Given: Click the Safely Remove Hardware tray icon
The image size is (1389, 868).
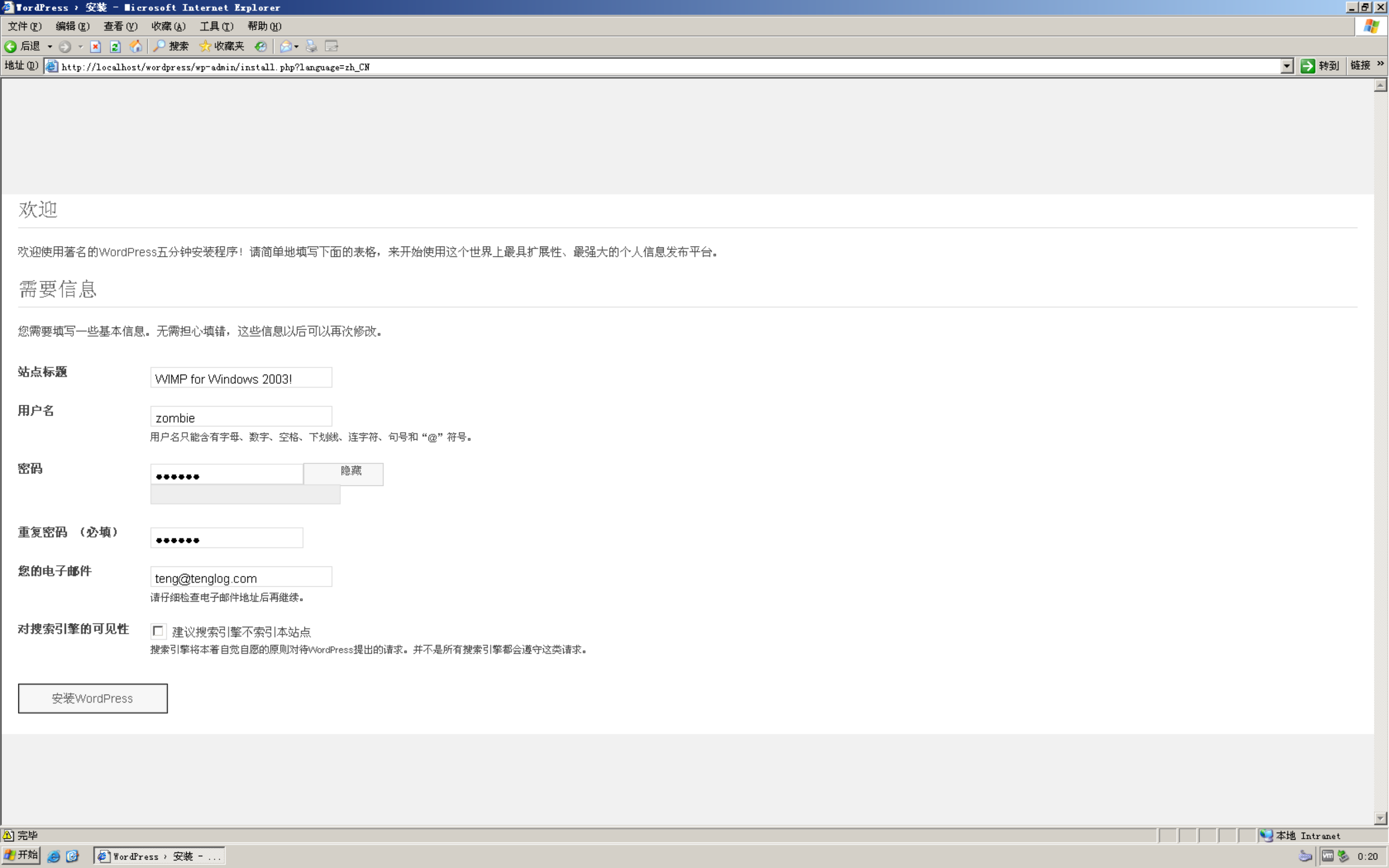Looking at the screenshot, I should (x=1343, y=857).
